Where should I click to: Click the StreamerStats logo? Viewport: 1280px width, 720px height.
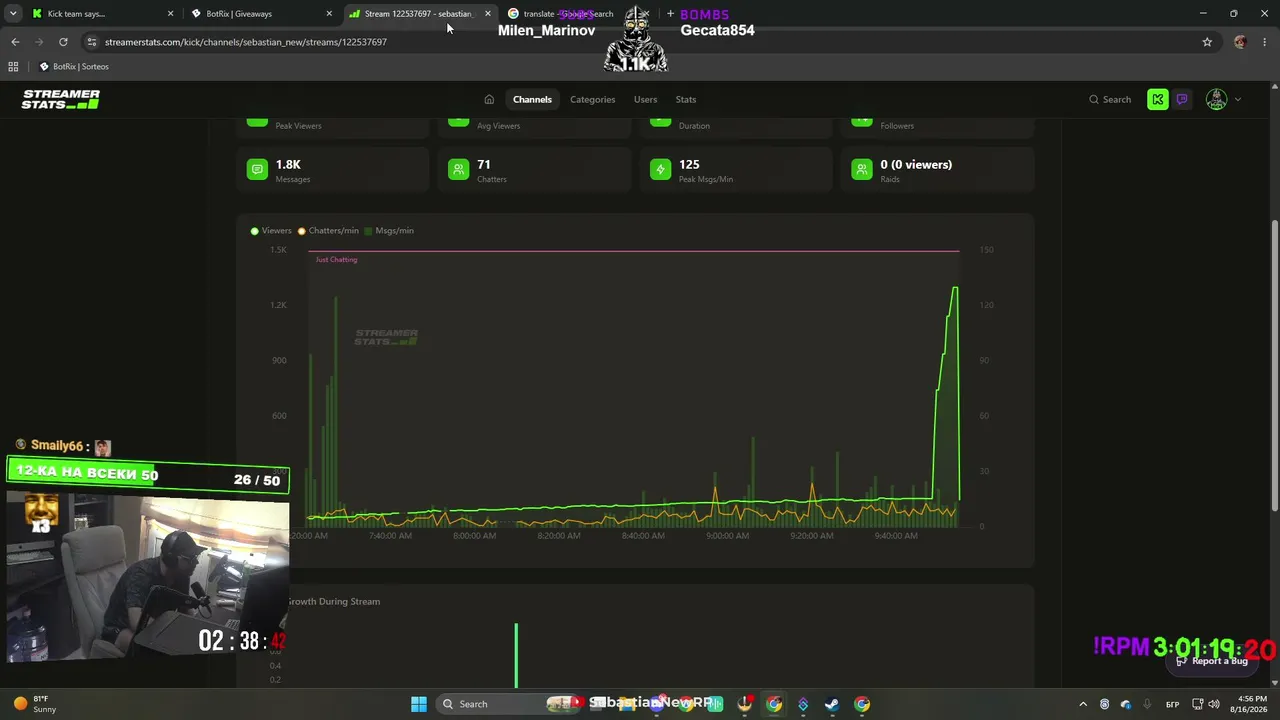tap(61, 99)
